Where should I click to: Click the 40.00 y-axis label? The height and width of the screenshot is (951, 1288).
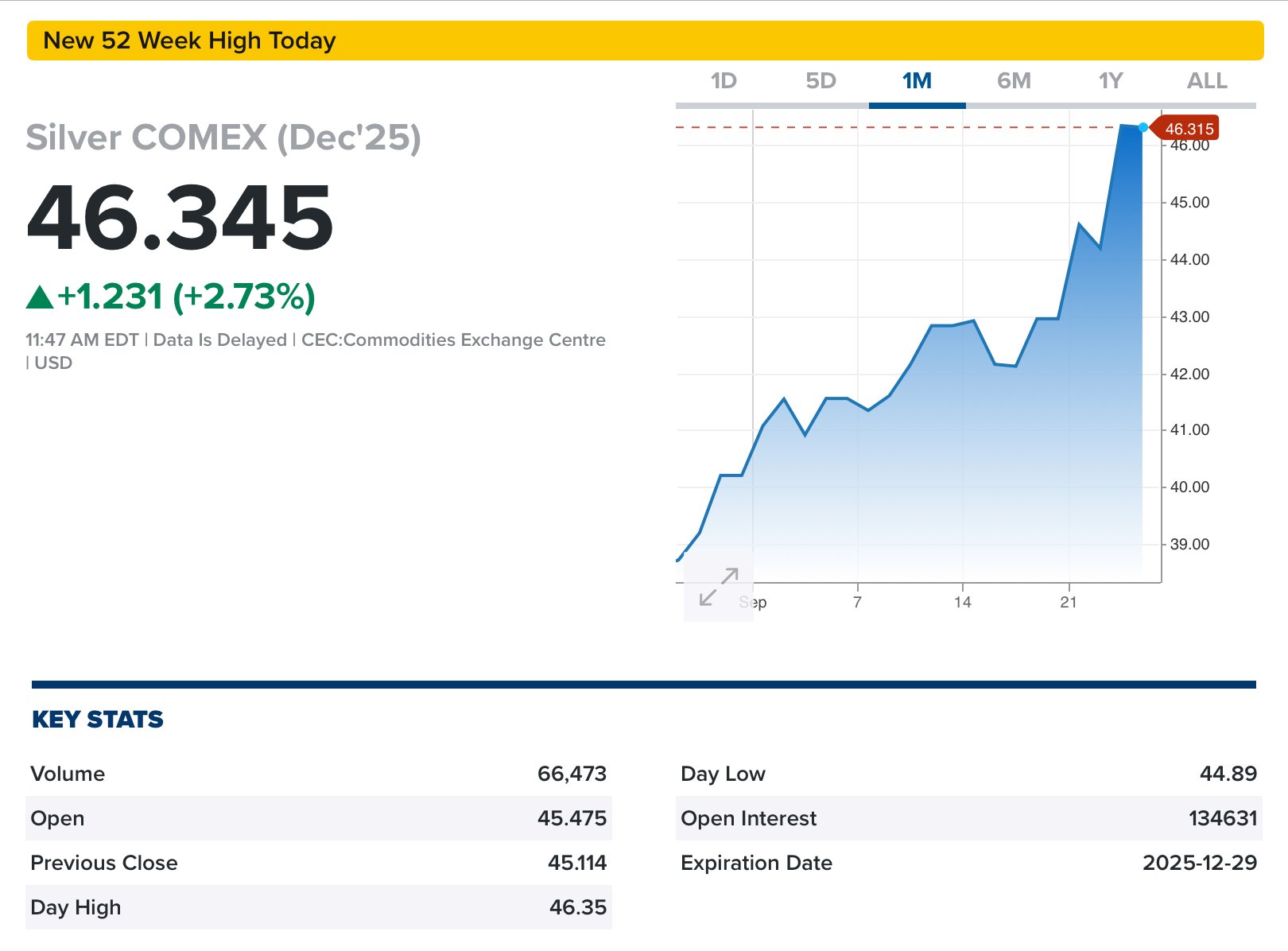point(1189,487)
